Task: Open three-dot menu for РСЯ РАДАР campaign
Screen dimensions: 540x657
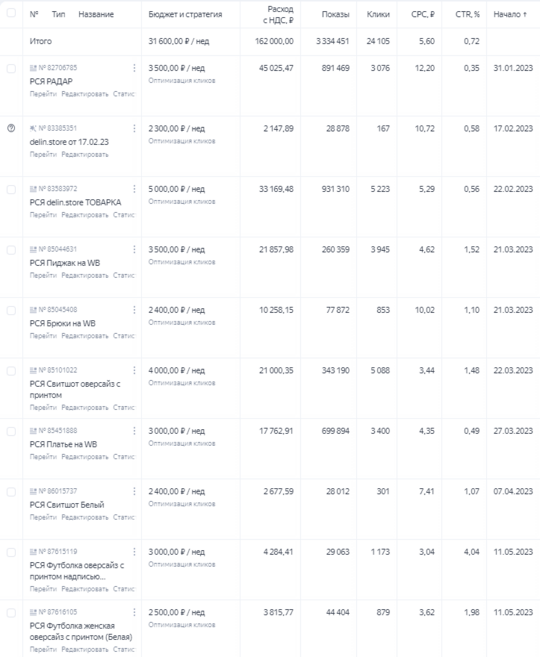Action: (x=134, y=68)
